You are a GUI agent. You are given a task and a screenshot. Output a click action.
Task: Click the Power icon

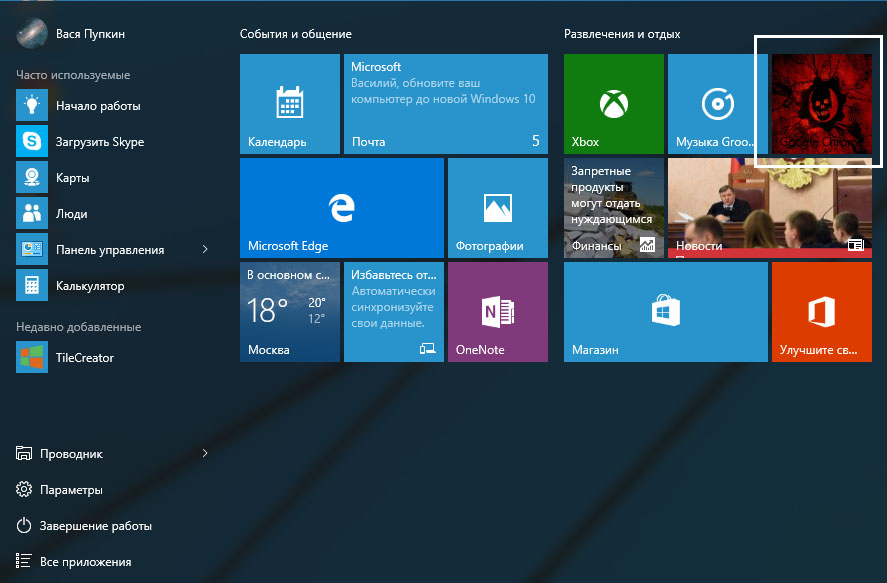24,525
